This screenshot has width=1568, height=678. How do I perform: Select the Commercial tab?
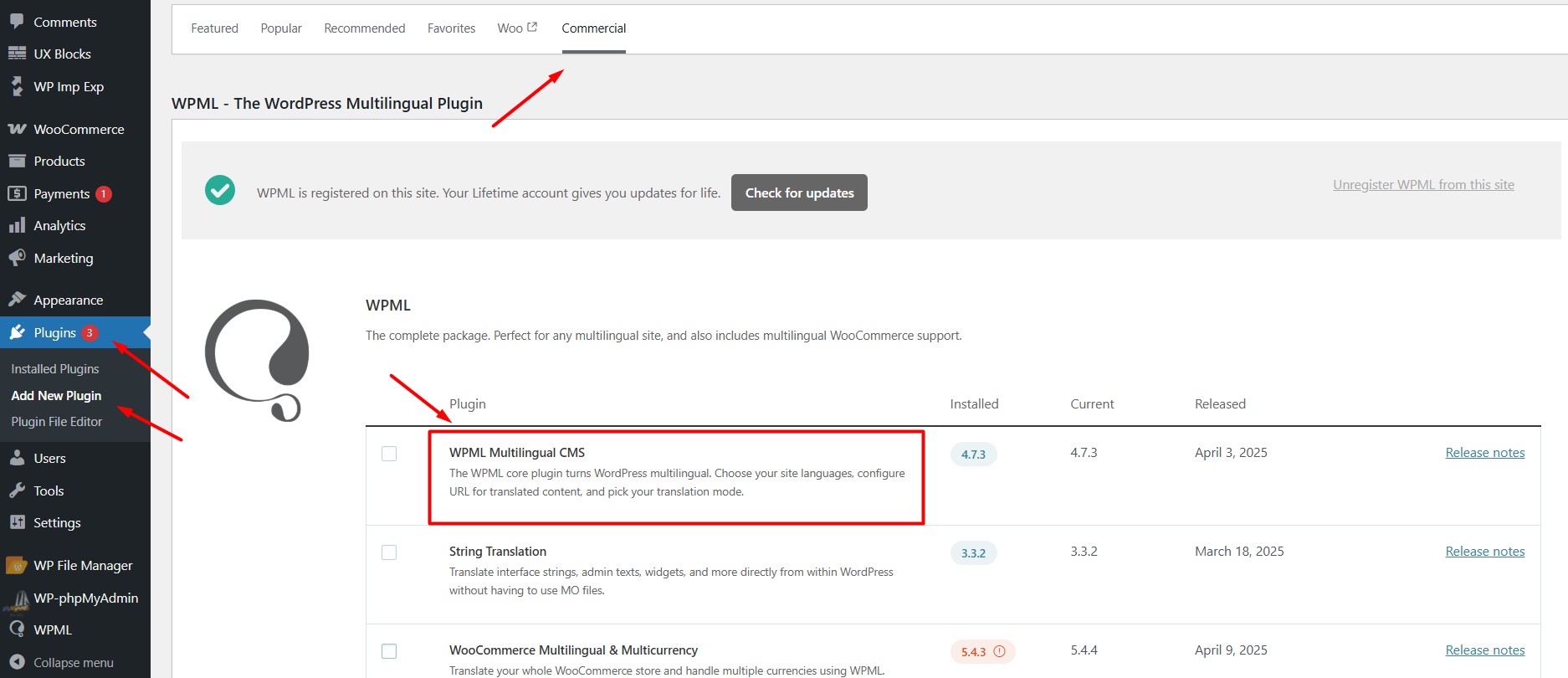(x=594, y=28)
